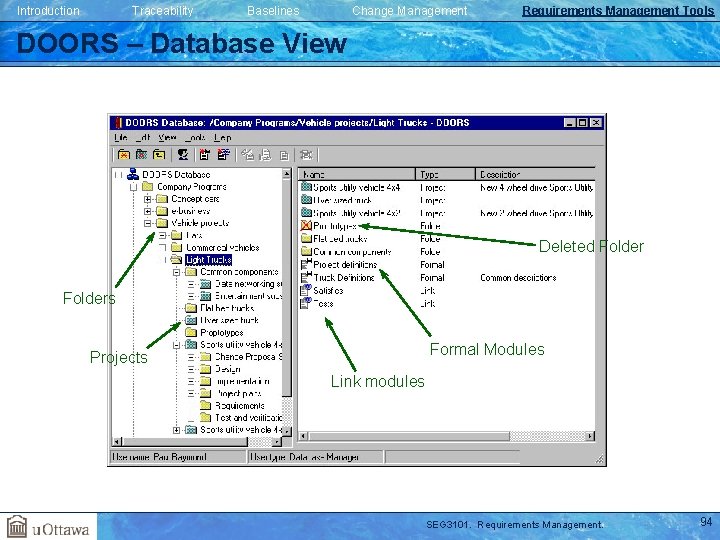Screen dimensions: 720x540
Task: Collapse the Common components node in tree
Action: click(x=176, y=272)
